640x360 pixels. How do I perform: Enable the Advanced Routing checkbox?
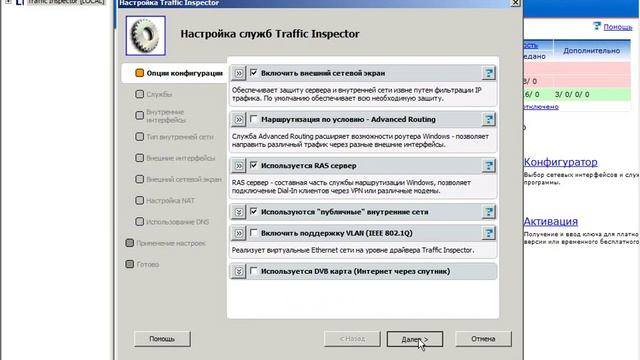pyautogui.click(x=253, y=119)
